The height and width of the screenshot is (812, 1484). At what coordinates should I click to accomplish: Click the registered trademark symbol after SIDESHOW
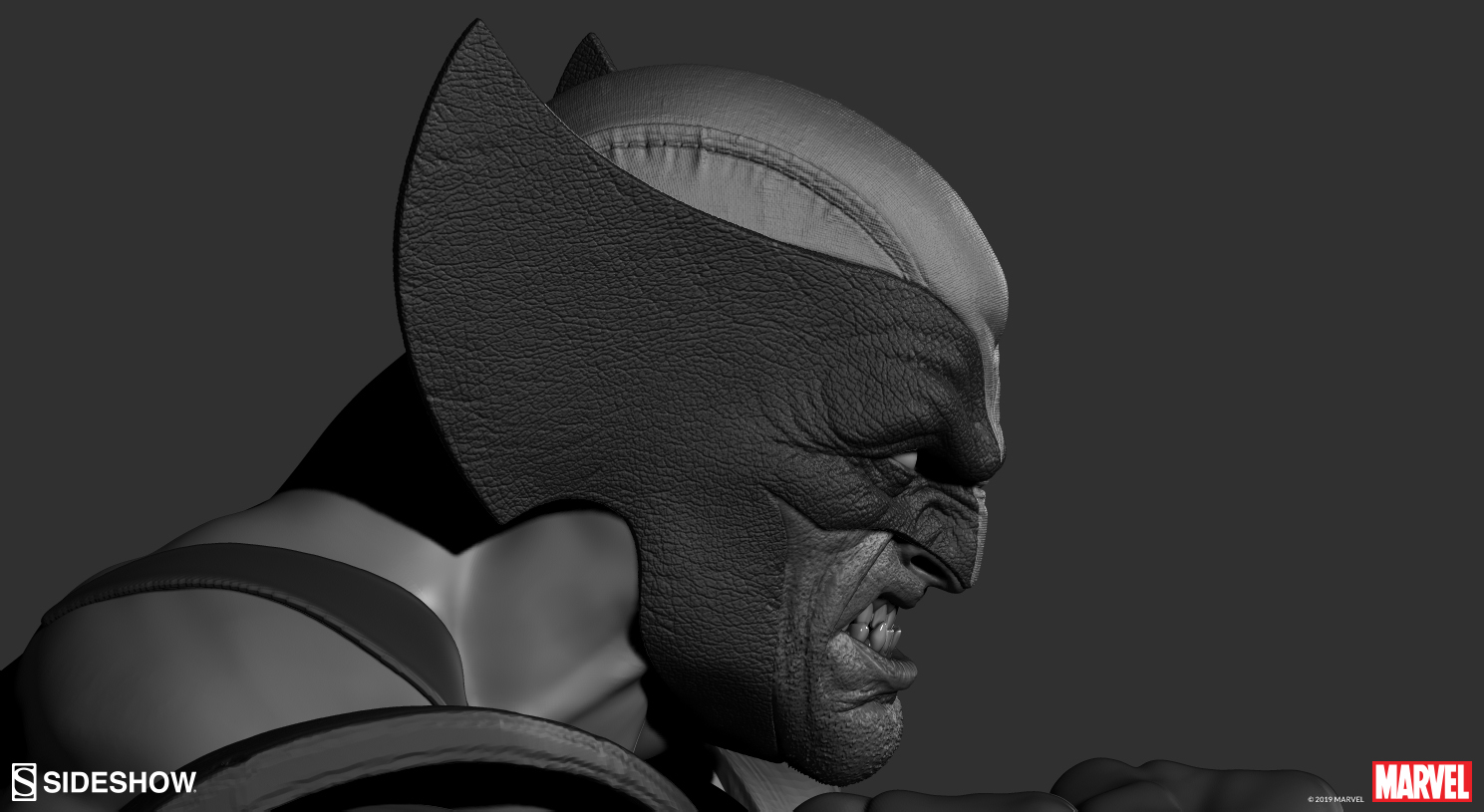193,791
